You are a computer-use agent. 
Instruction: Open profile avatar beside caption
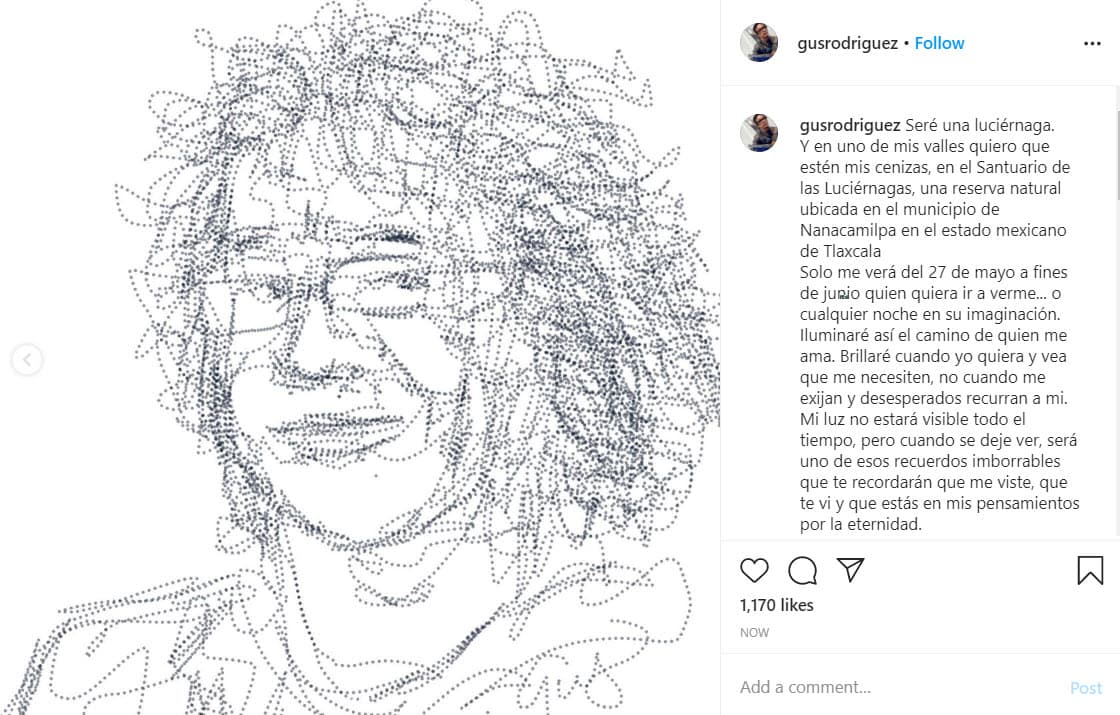(x=759, y=133)
